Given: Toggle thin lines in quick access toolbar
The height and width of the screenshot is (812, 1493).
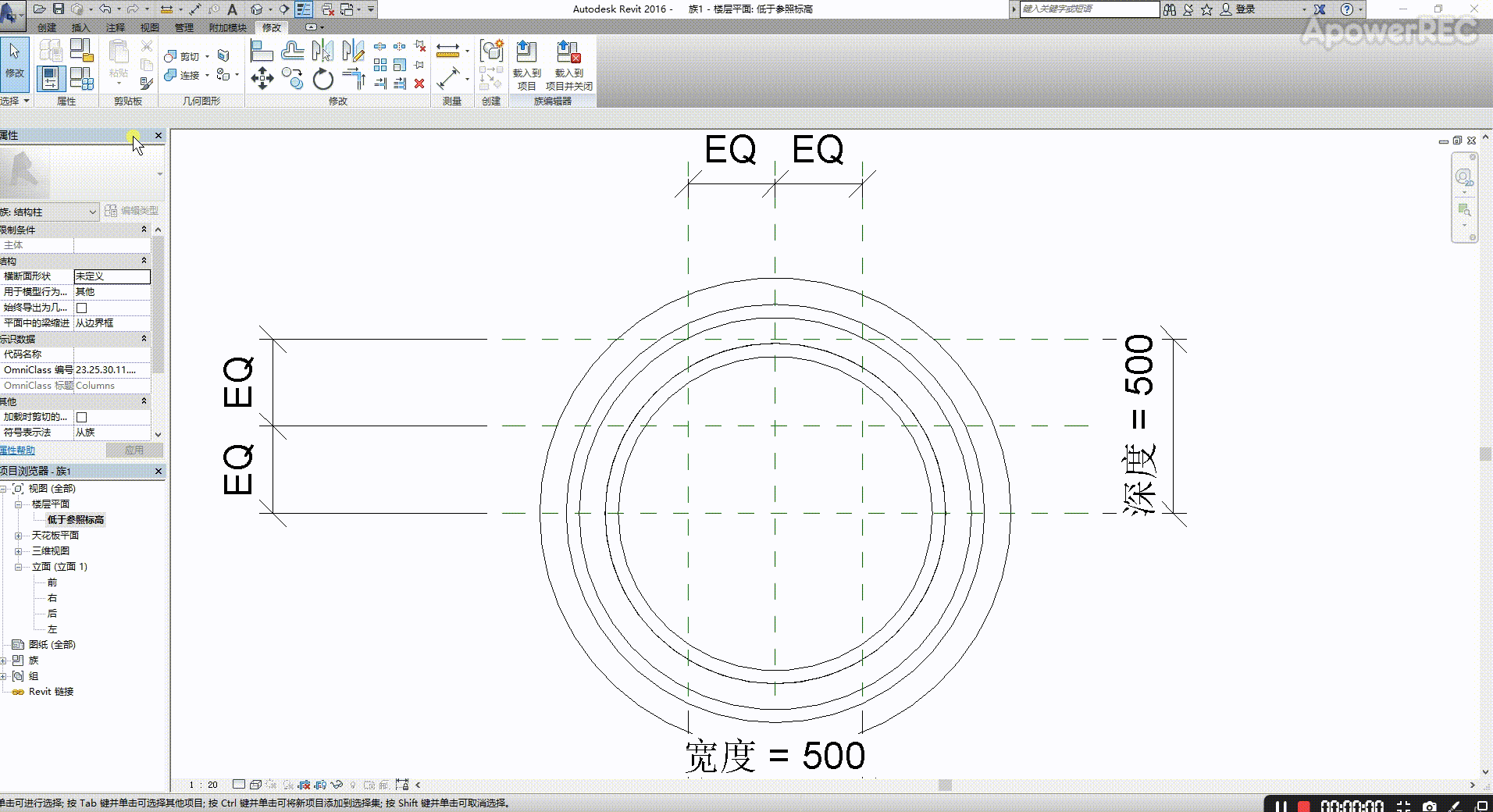Looking at the screenshot, I should (305, 9).
